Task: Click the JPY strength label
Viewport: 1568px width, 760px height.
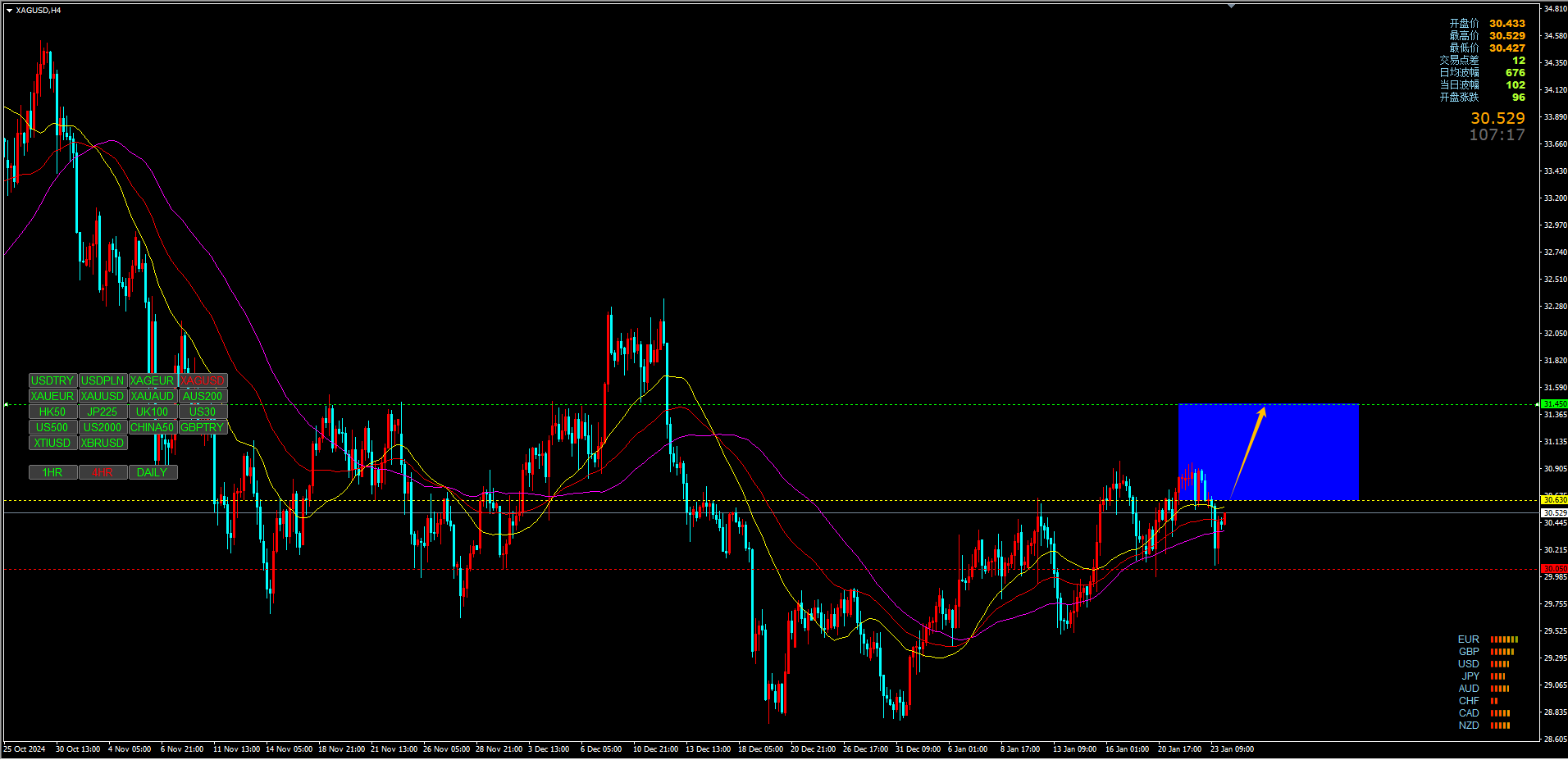Action: pyautogui.click(x=1470, y=676)
